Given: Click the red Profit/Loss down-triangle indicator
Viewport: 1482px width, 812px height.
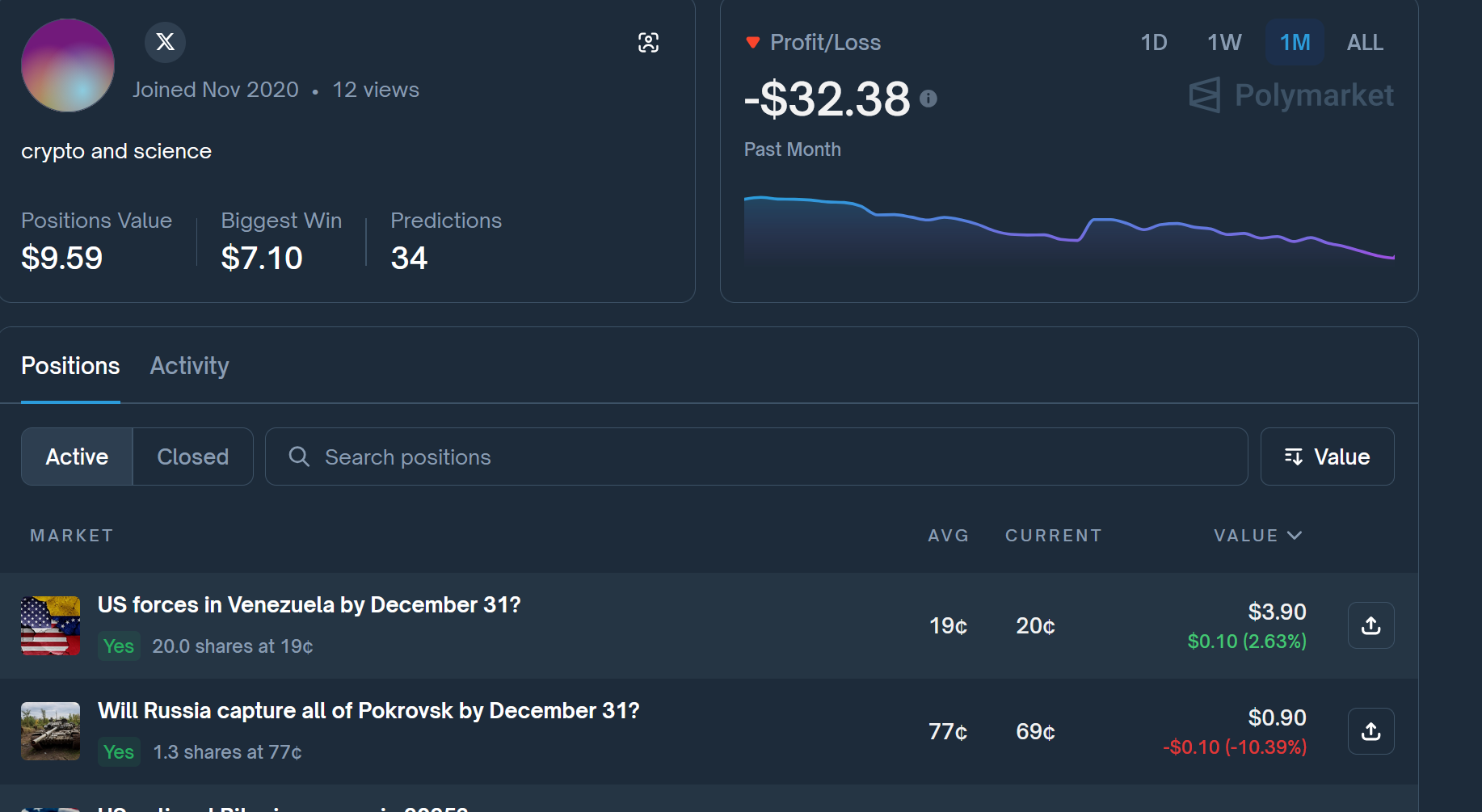Looking at the screenshot, I should point(752,43).
